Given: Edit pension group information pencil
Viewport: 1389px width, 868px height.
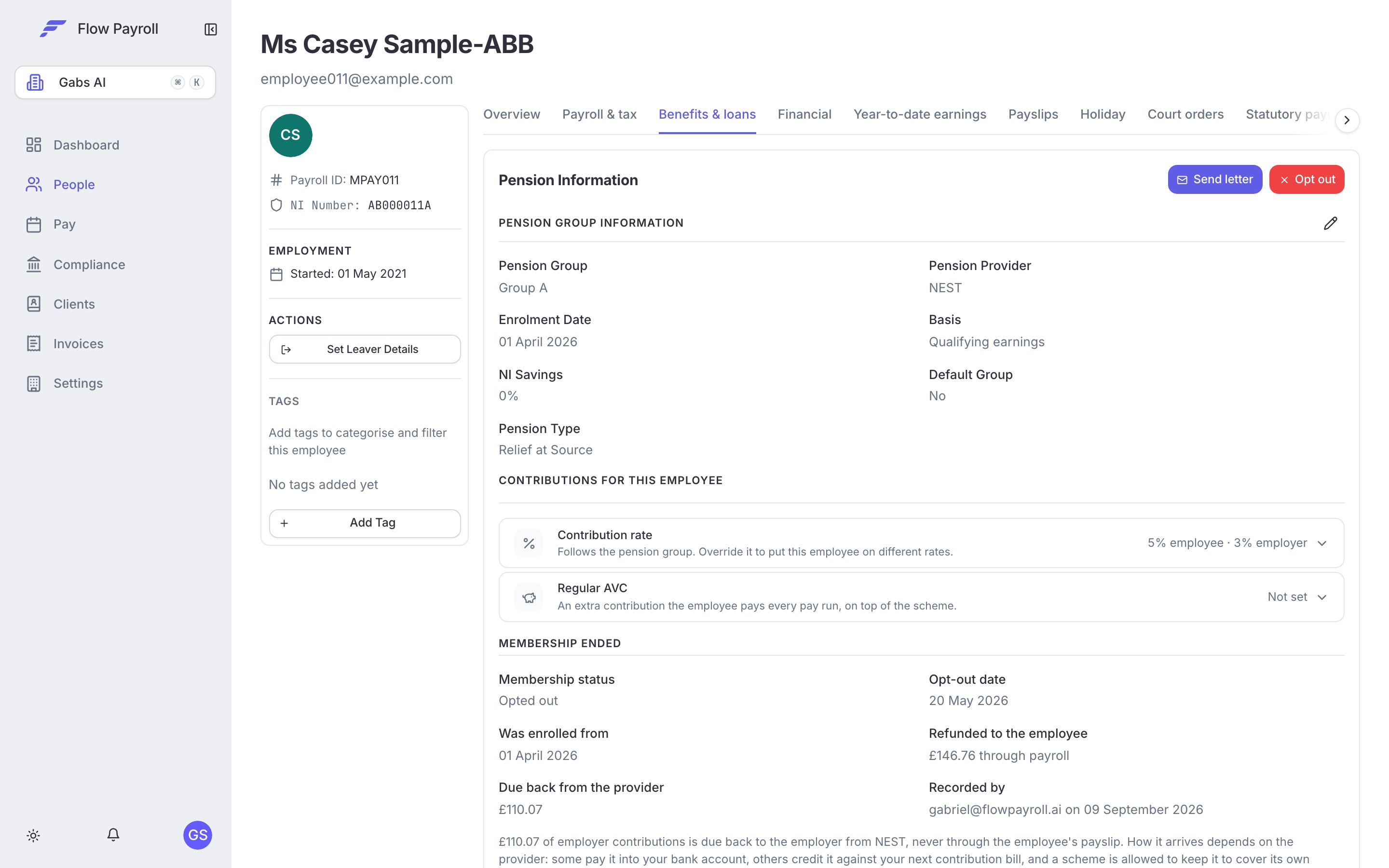Looking at the screenshot, I should pyautogui.click(x=1331, y=223).
